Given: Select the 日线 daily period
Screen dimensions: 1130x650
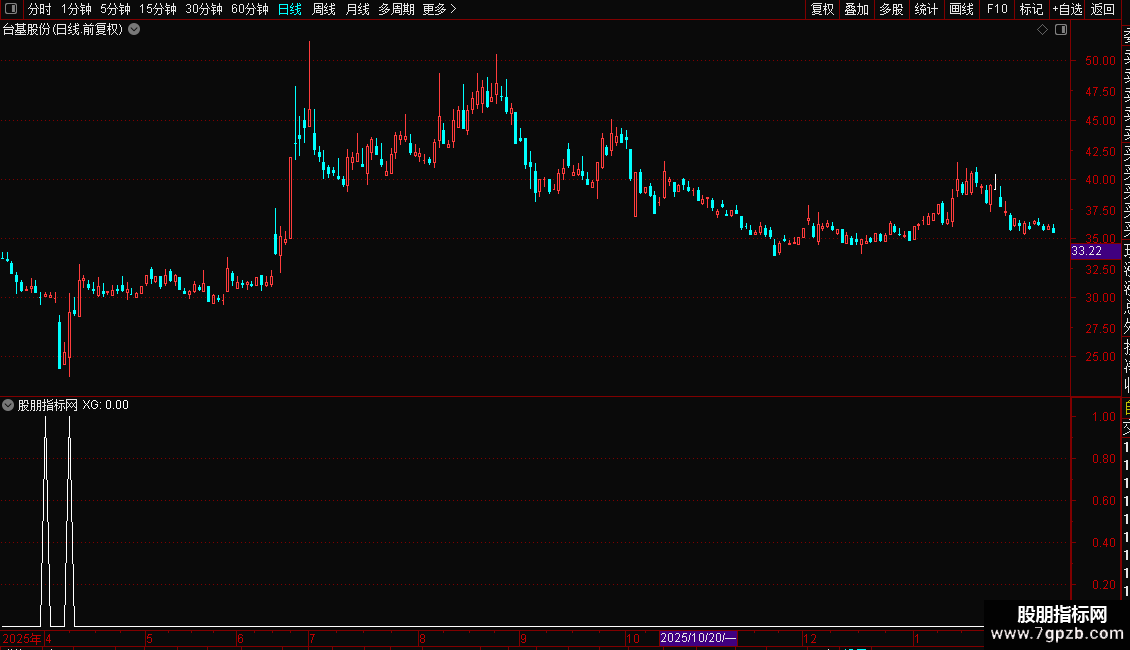Looking at the screenshot, I should point(290,9).
